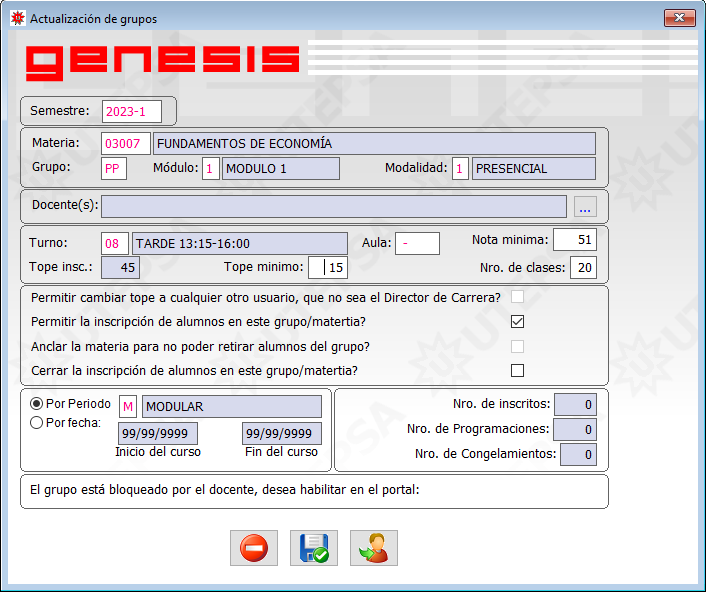Viewport: 713px width, 600px height.
Task: Click the Módulo code field
Action: click(211, 169)
